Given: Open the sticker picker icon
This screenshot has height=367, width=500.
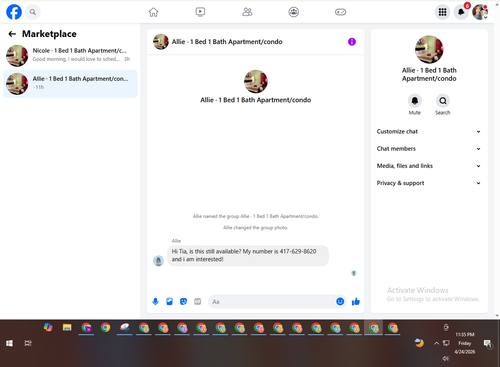Looking at the screenshot, I should [x=183, y=302].
